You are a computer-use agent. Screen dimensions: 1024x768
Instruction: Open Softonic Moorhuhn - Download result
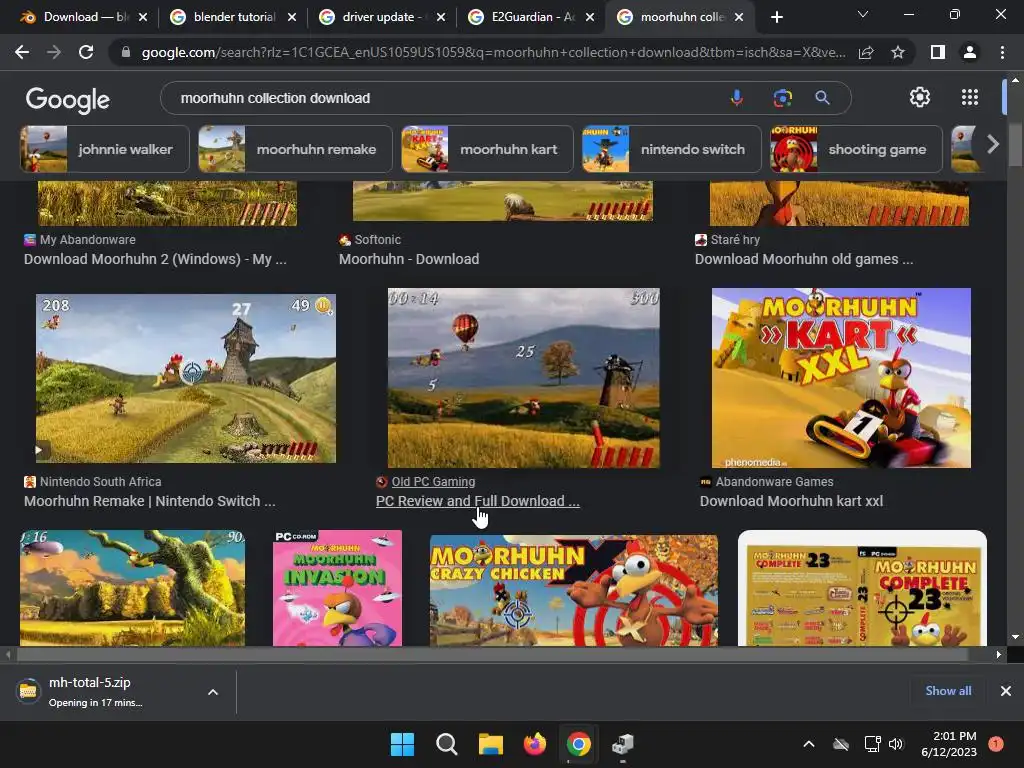[409, 259]
